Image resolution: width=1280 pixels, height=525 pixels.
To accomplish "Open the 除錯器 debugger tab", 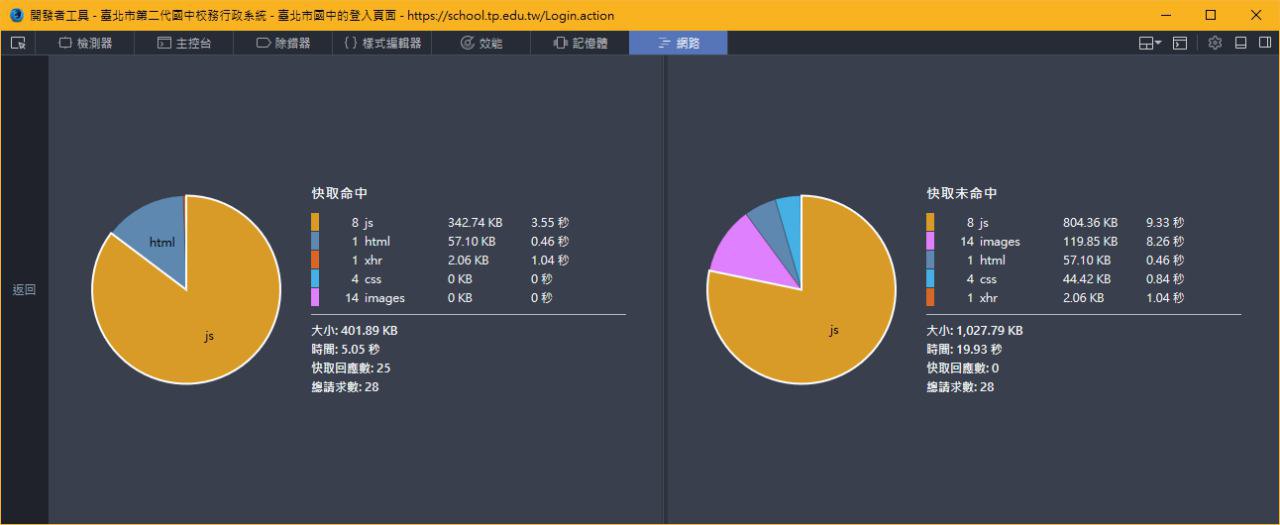I will click(x=283, y=43).
